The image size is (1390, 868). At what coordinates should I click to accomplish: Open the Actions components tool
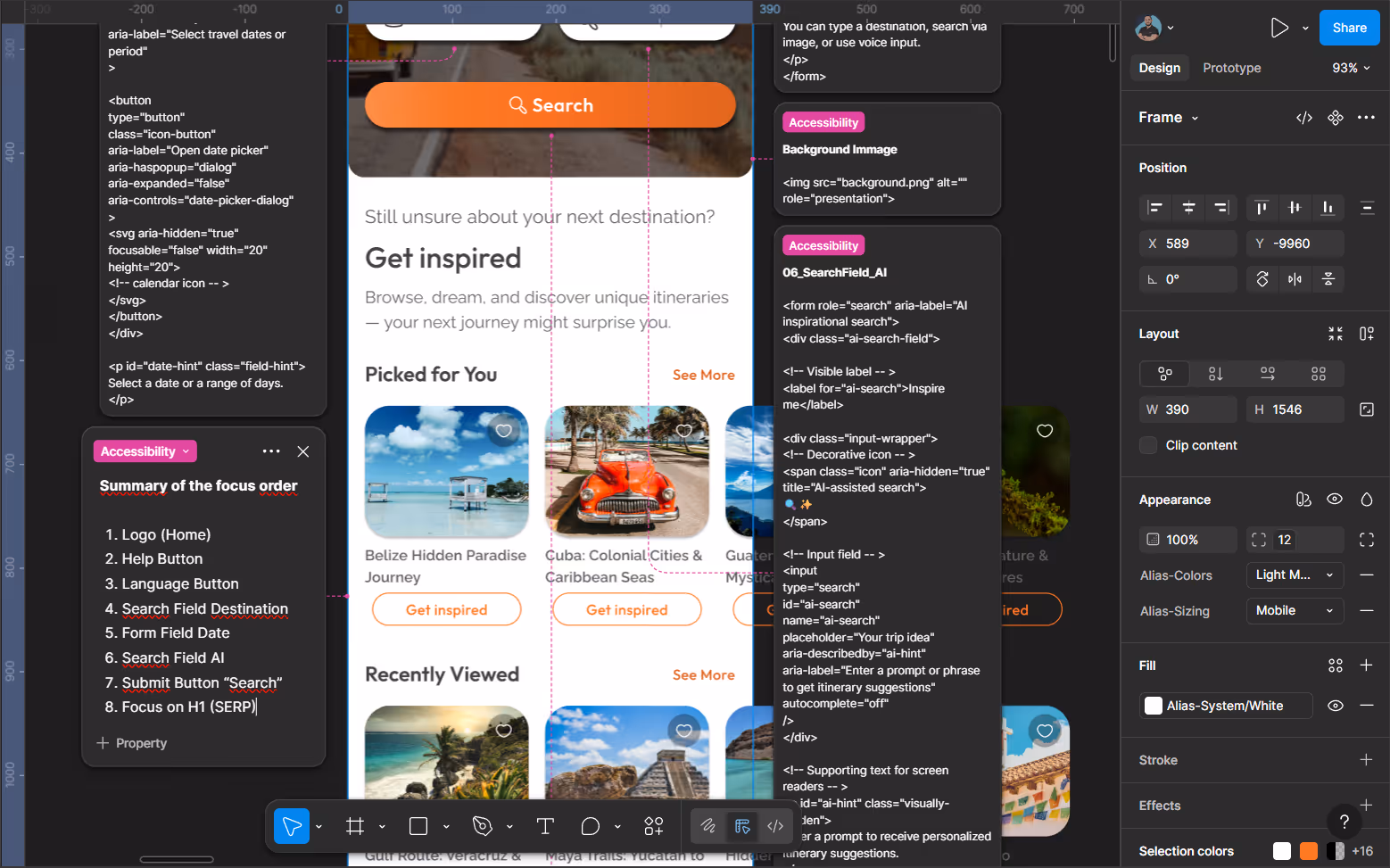(x=654, y=826)
